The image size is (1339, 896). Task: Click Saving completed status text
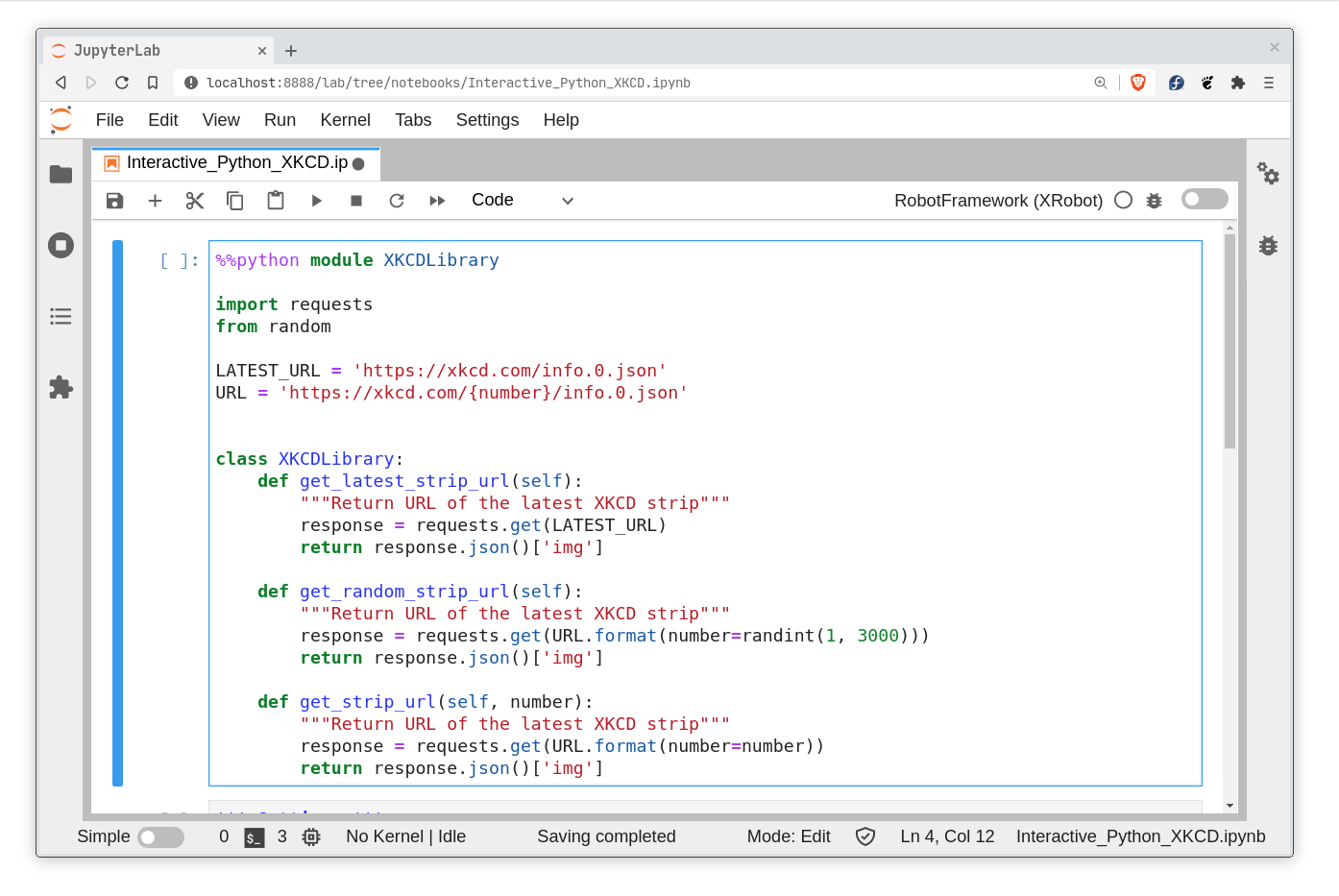coord(606,836)
